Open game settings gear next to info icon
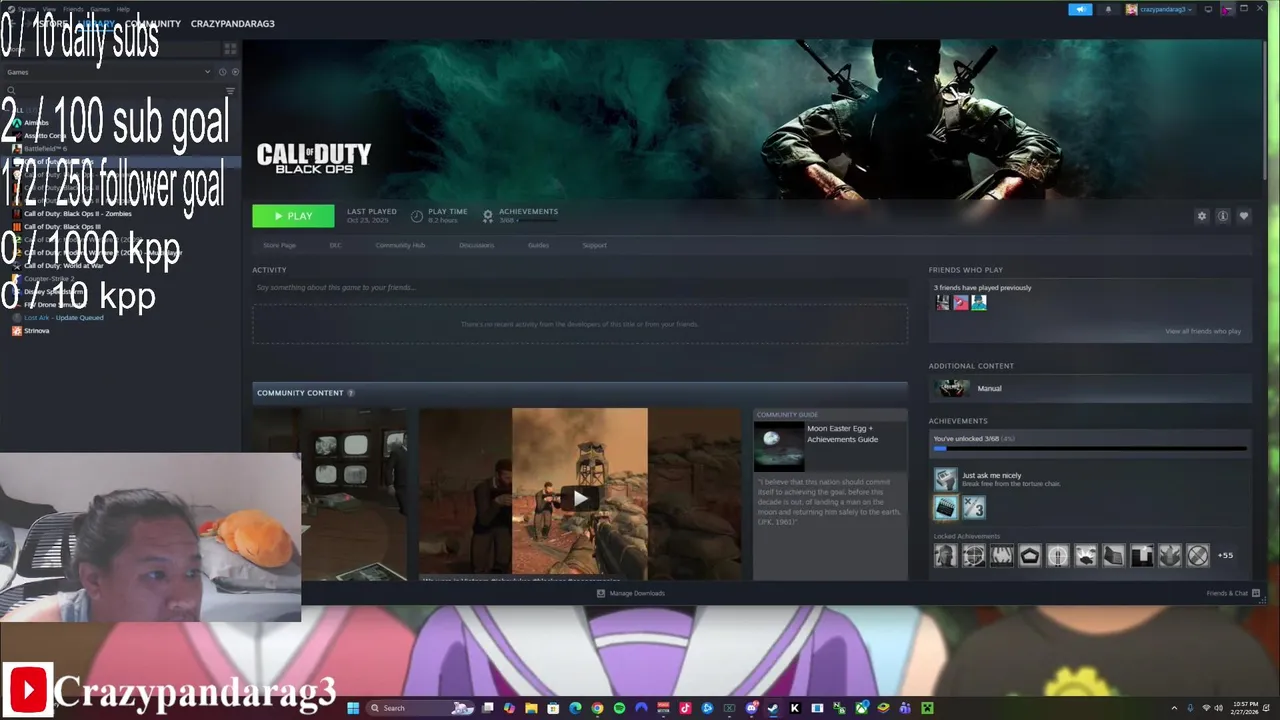The height and width of the screenshot is (720, 1280). pyautogui.click(x=1202, y=216)
